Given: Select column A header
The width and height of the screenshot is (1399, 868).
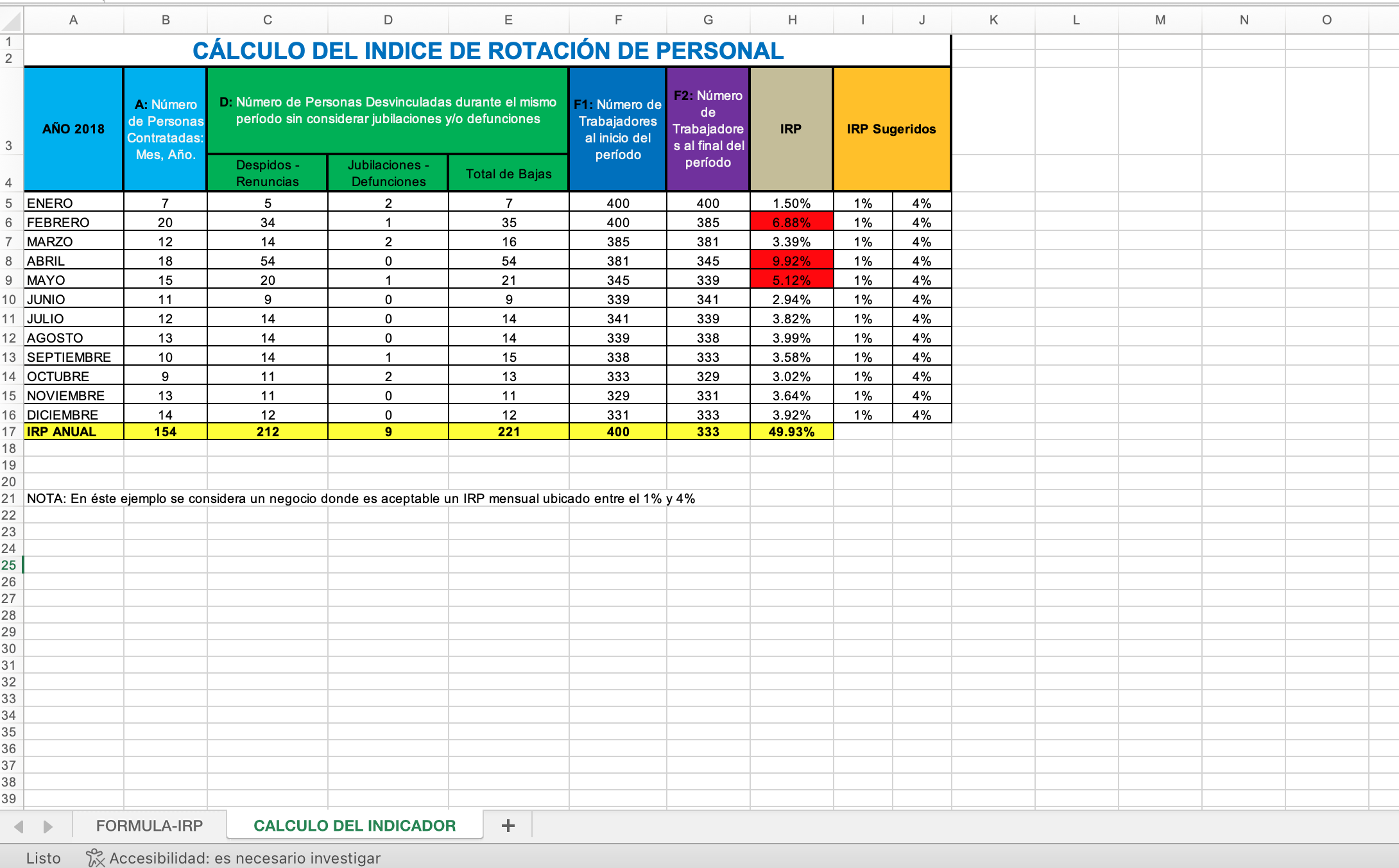Looking at the screenshot, I should click(73, 20).
